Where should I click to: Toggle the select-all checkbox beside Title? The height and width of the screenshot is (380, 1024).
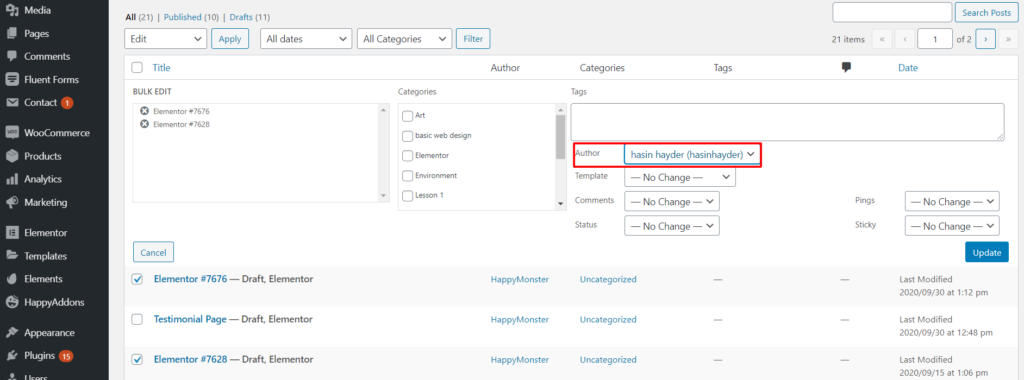[137, 67]
